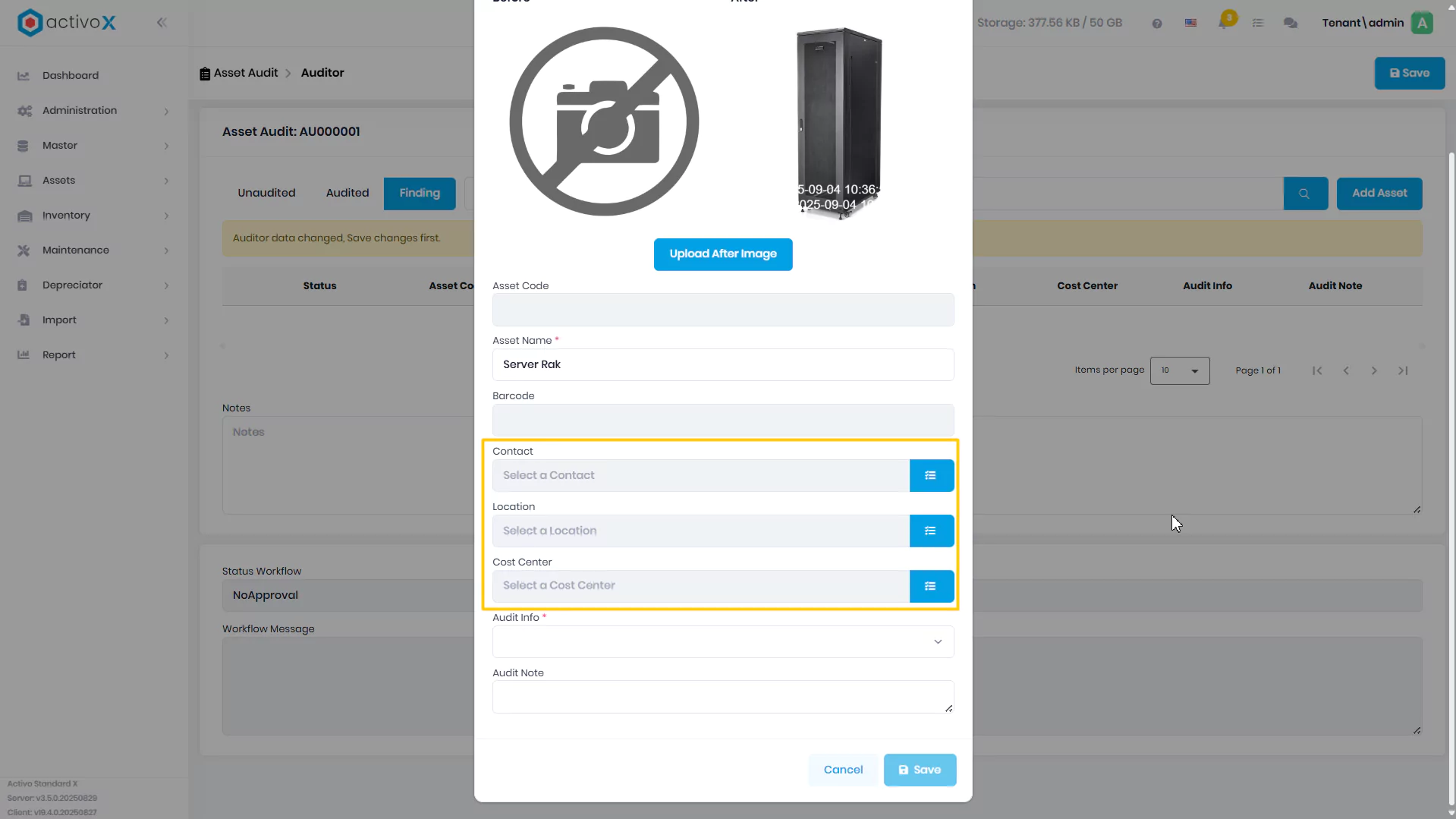Click the activoX logo
The image size is (1456, 819).
pos(67,23)
